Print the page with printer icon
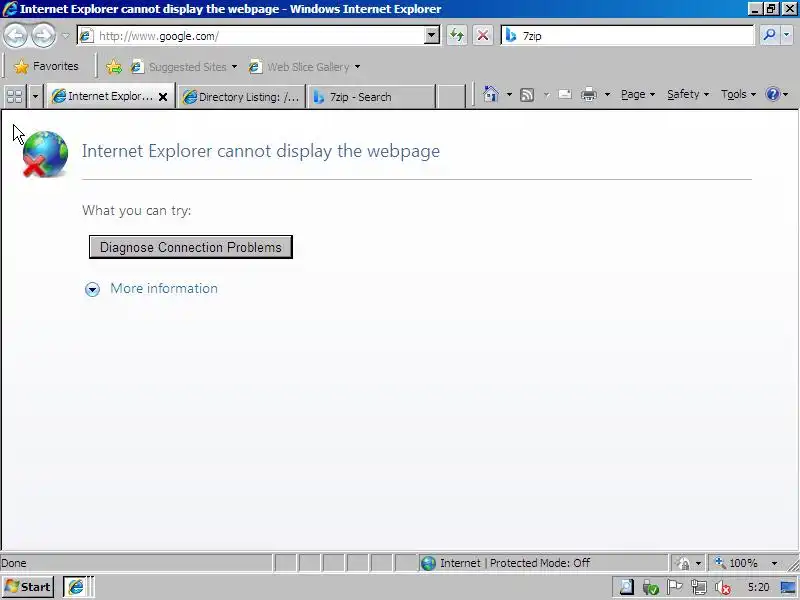Screen dimensions: 800x600 pos(589,94)
